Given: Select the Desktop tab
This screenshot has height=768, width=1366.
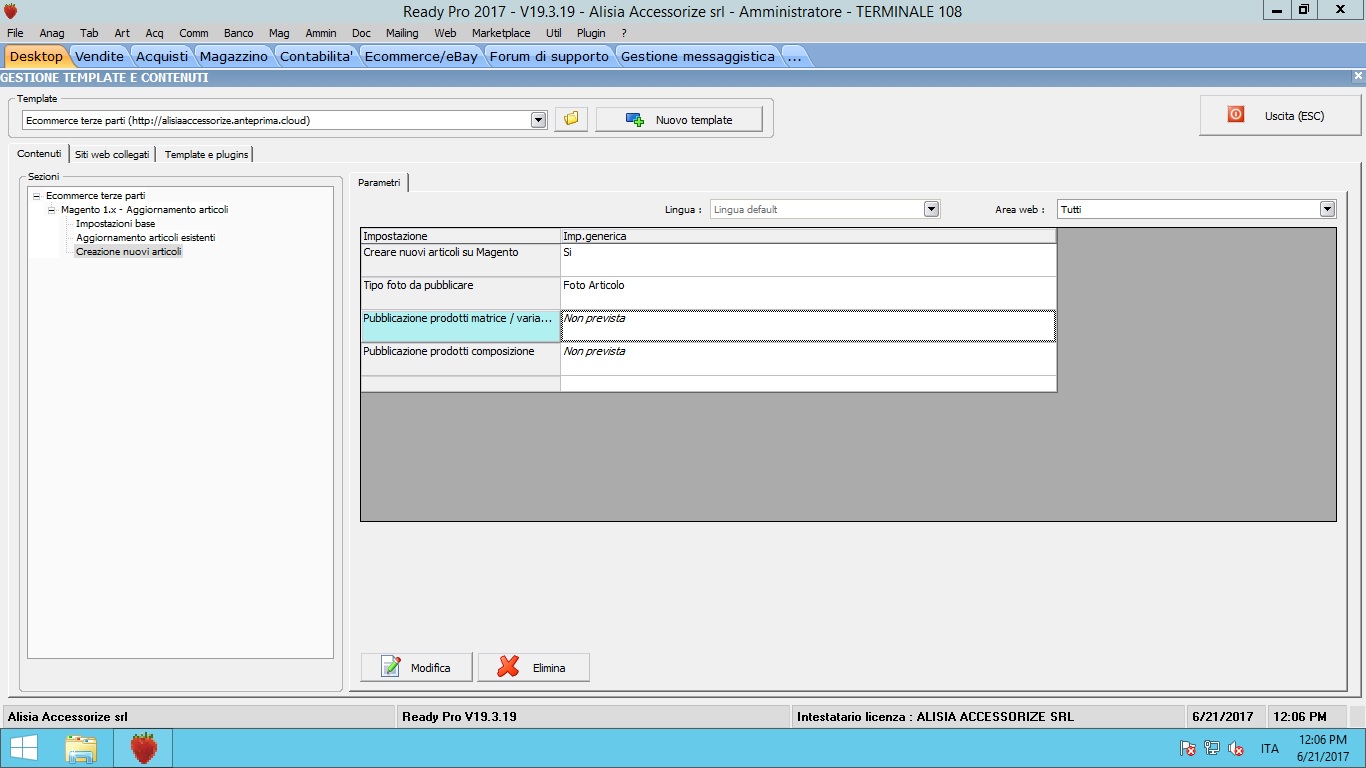Looking at the screenshot, I should point(36,56).
